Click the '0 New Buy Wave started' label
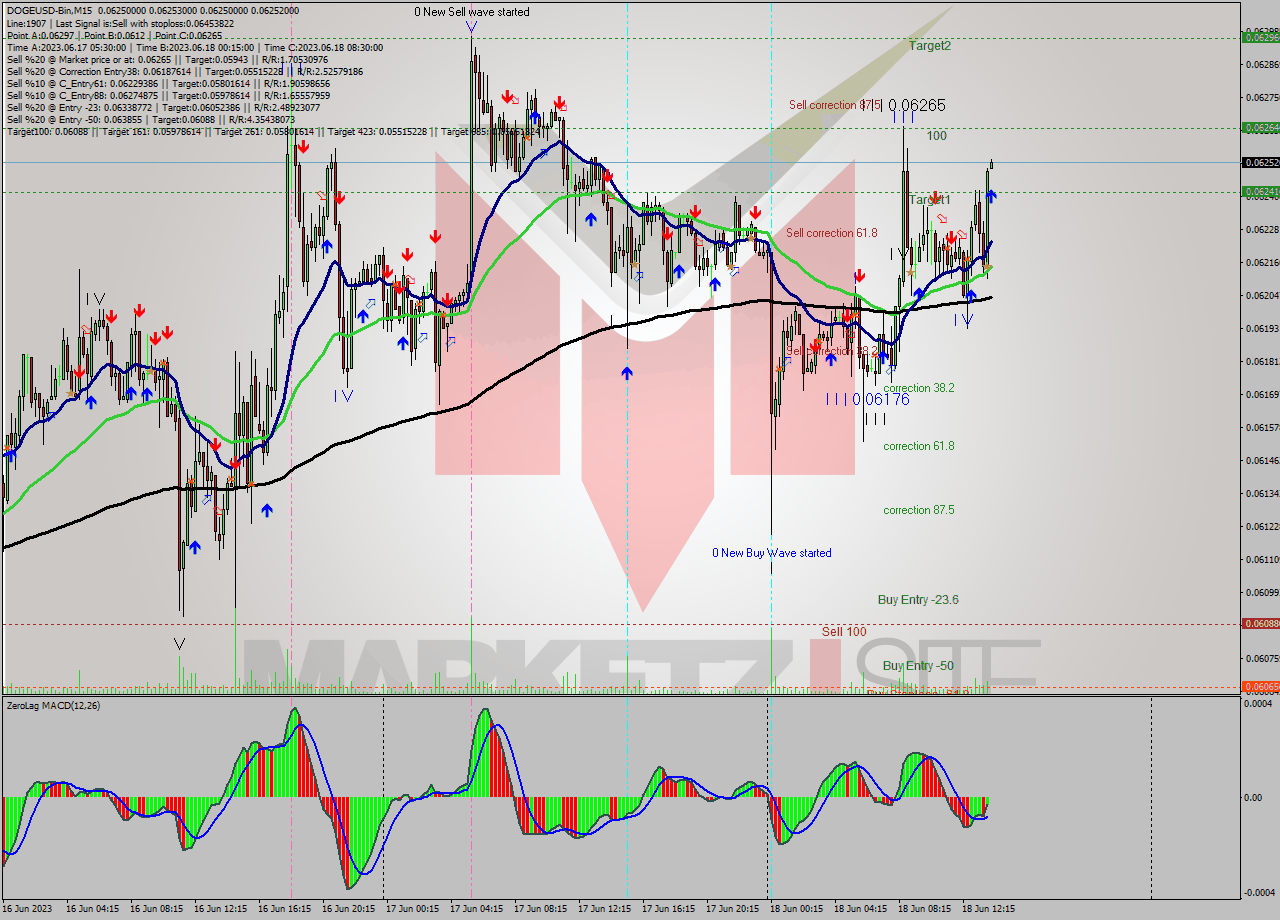The image size is (1280, 920). [x=771, y=553]
